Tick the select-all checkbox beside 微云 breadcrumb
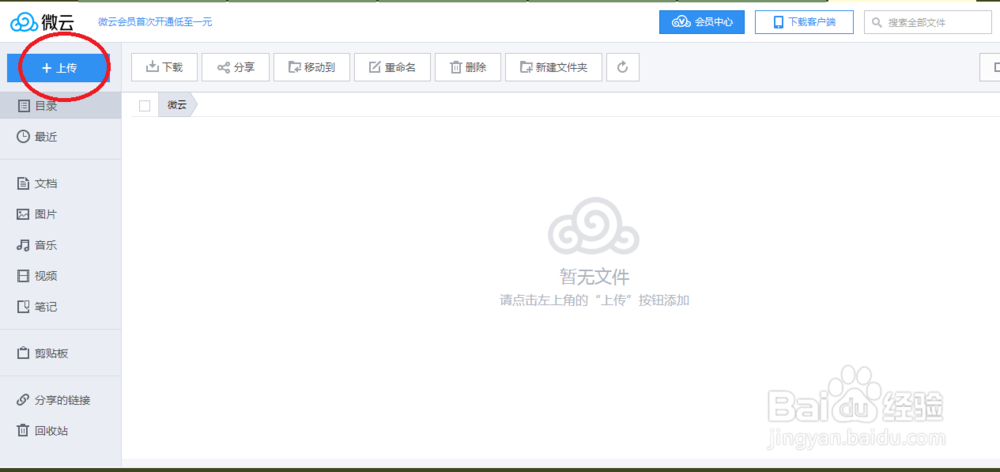This screenshot has width=1000, height=472. [145, 106]
